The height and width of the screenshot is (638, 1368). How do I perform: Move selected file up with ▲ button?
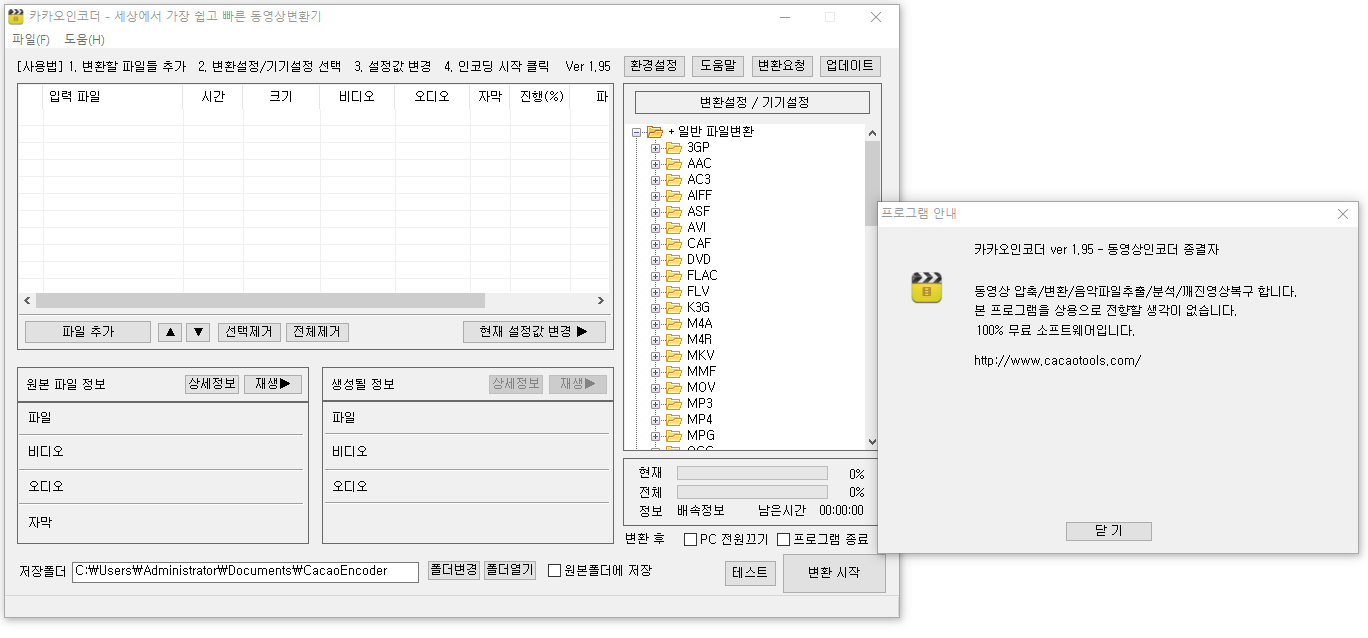tap(170, 332)
